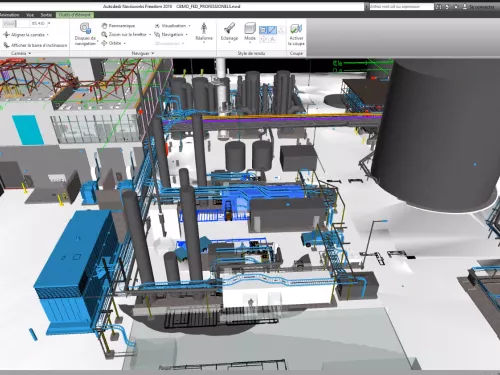Toggle points display in Style de rendu
This screenshot has height=375, width=500.
(x=281, y=30)
